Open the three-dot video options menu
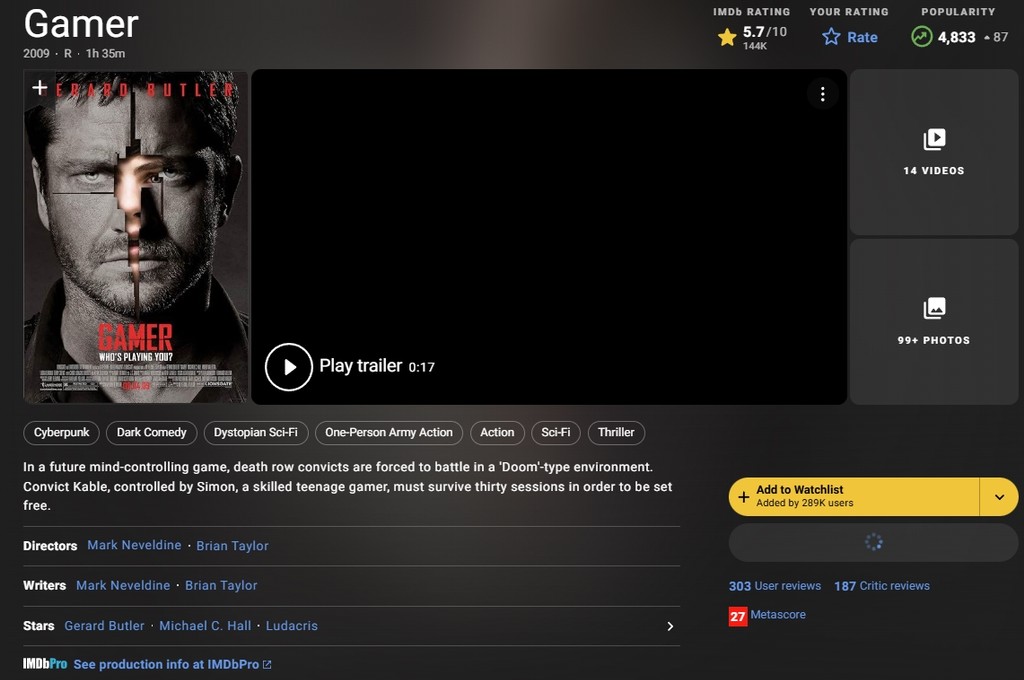 [x=822, y=94]
